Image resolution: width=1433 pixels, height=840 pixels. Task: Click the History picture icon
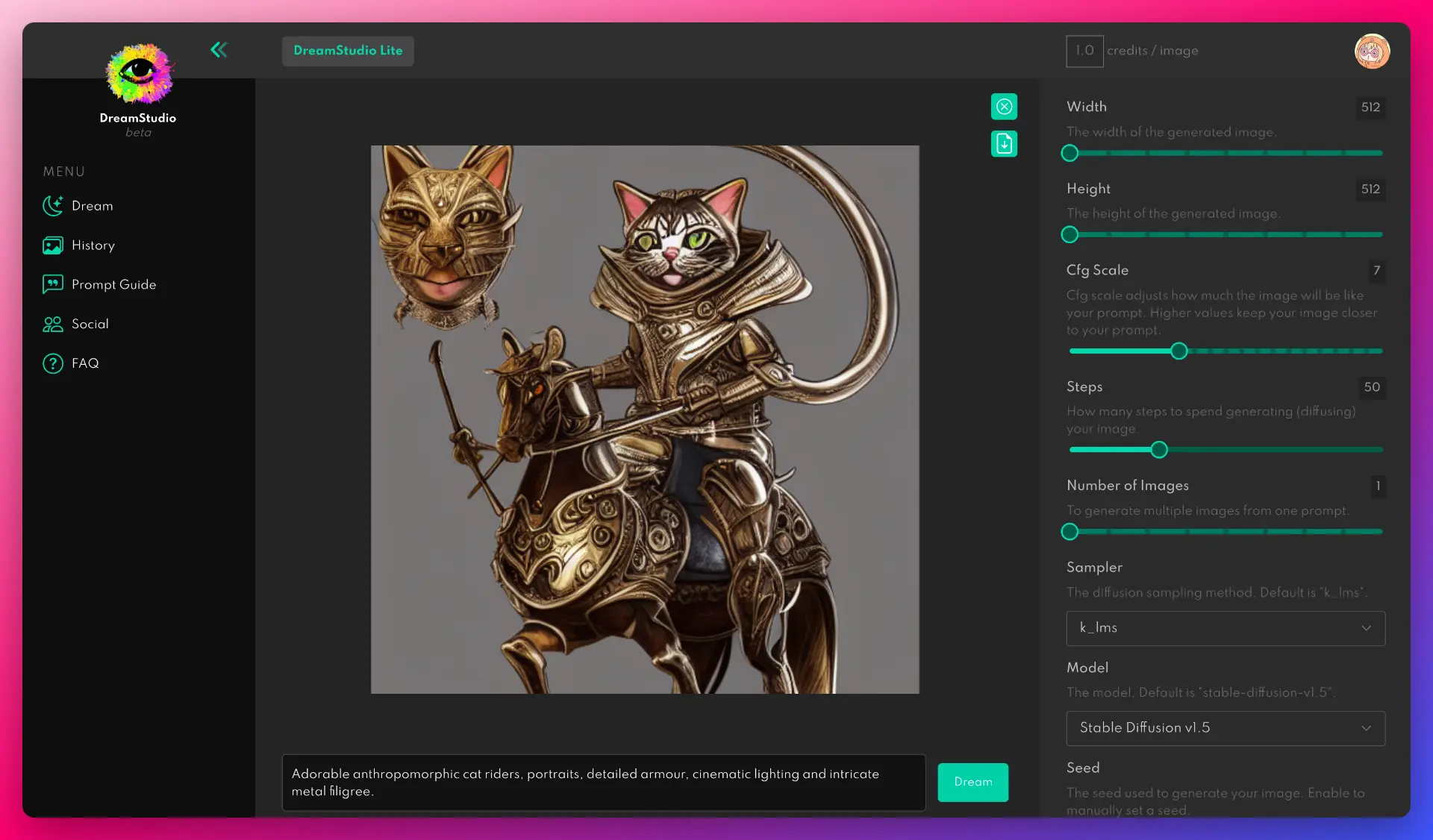tap(52, 245)
